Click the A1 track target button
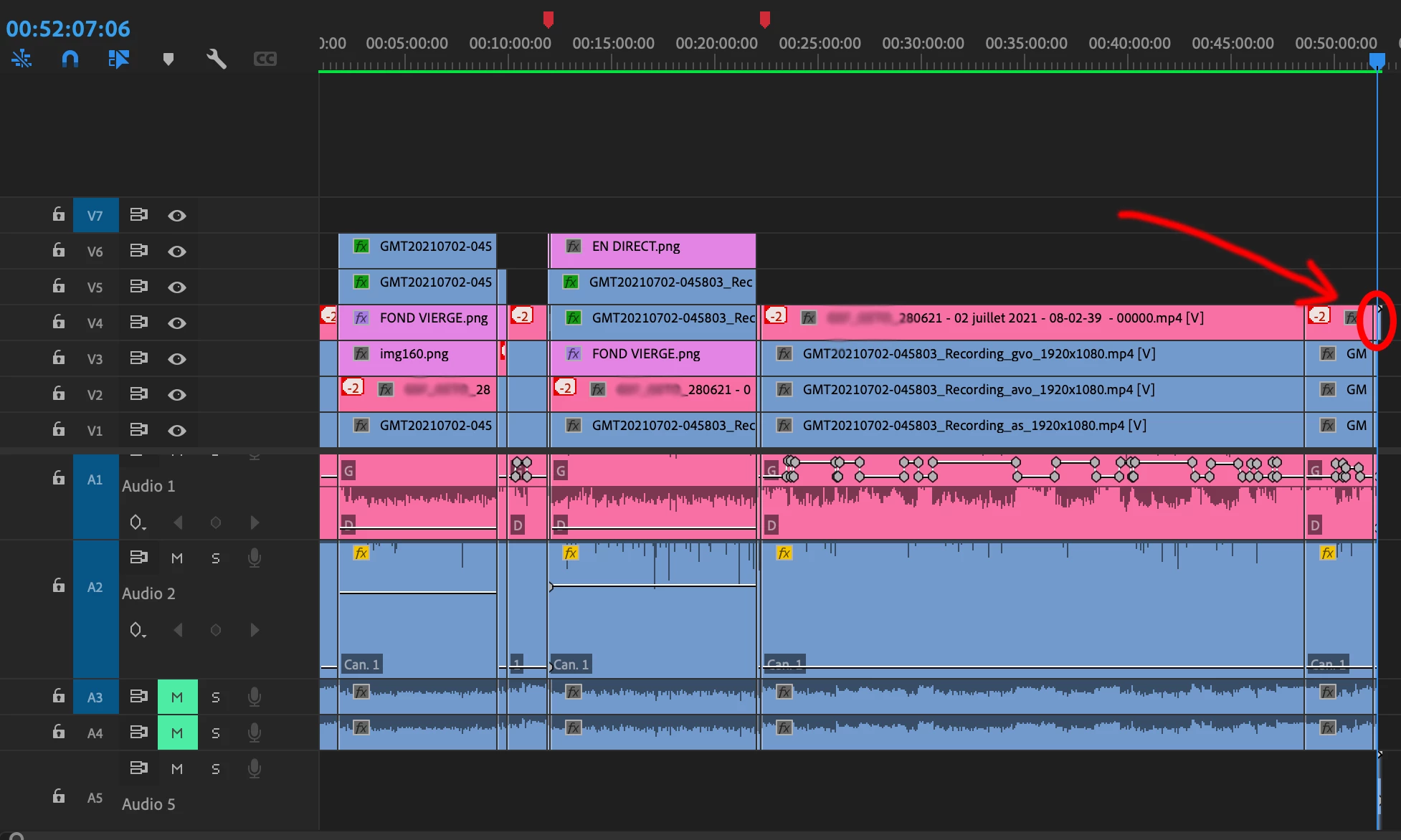 tap(95, 479)
